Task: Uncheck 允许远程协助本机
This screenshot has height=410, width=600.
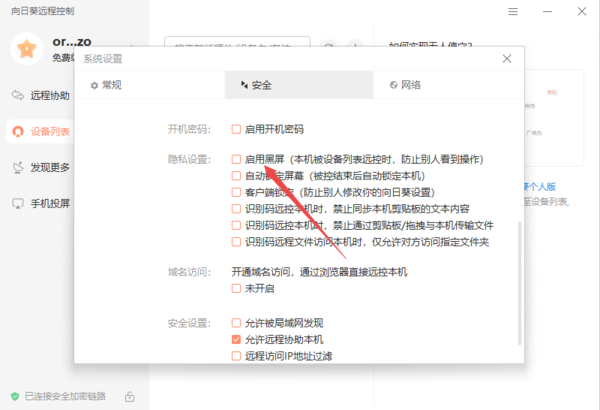Action: (x=236, y=340)
